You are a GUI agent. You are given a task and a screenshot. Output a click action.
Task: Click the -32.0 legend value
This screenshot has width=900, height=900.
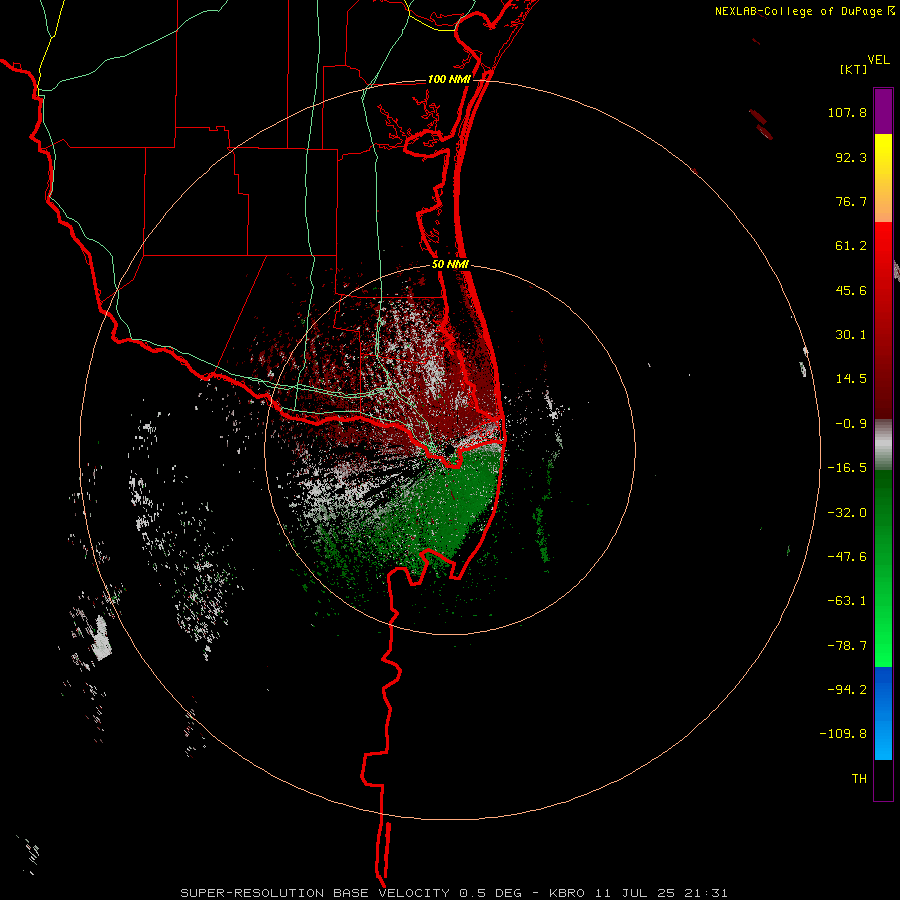click(x=847, y=513)
